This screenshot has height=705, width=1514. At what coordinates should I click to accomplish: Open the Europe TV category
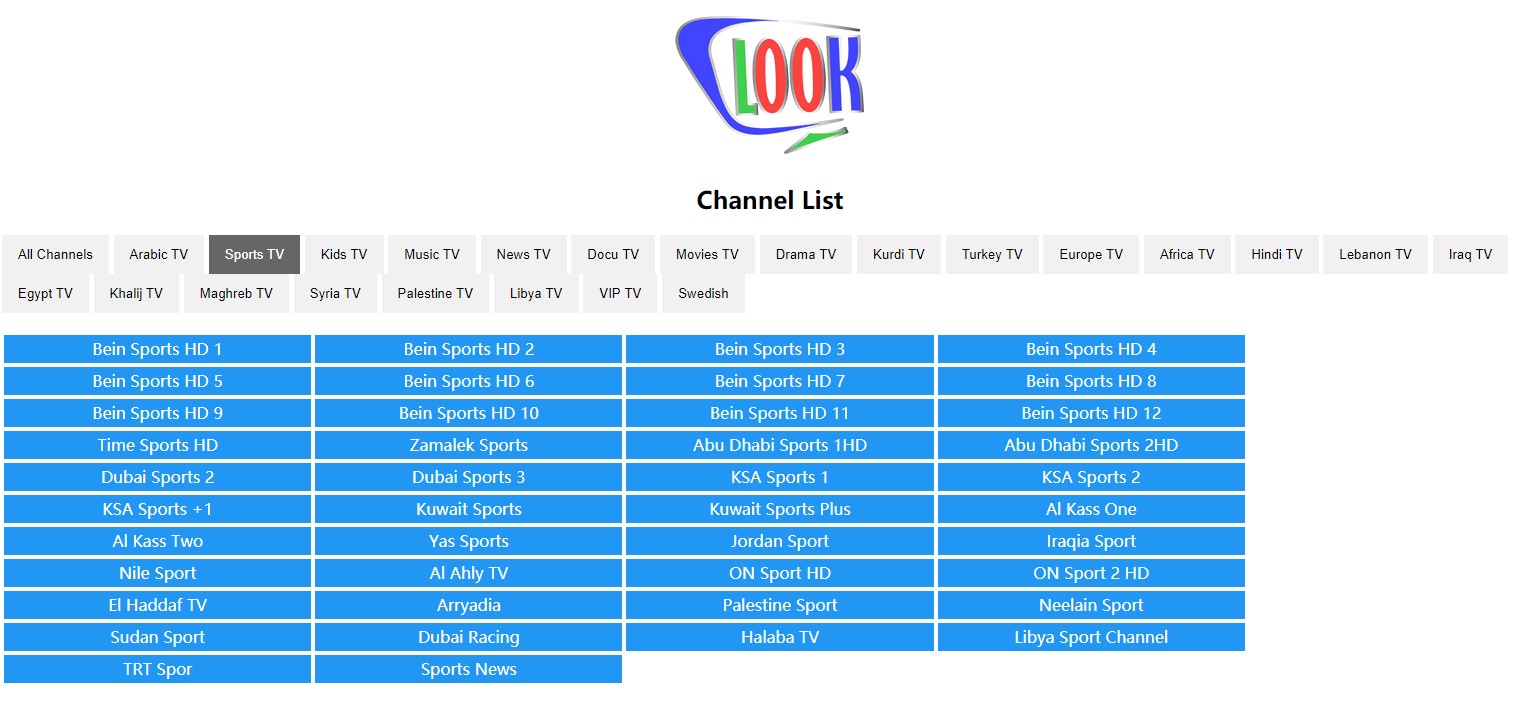click(x=1091, y=254)
